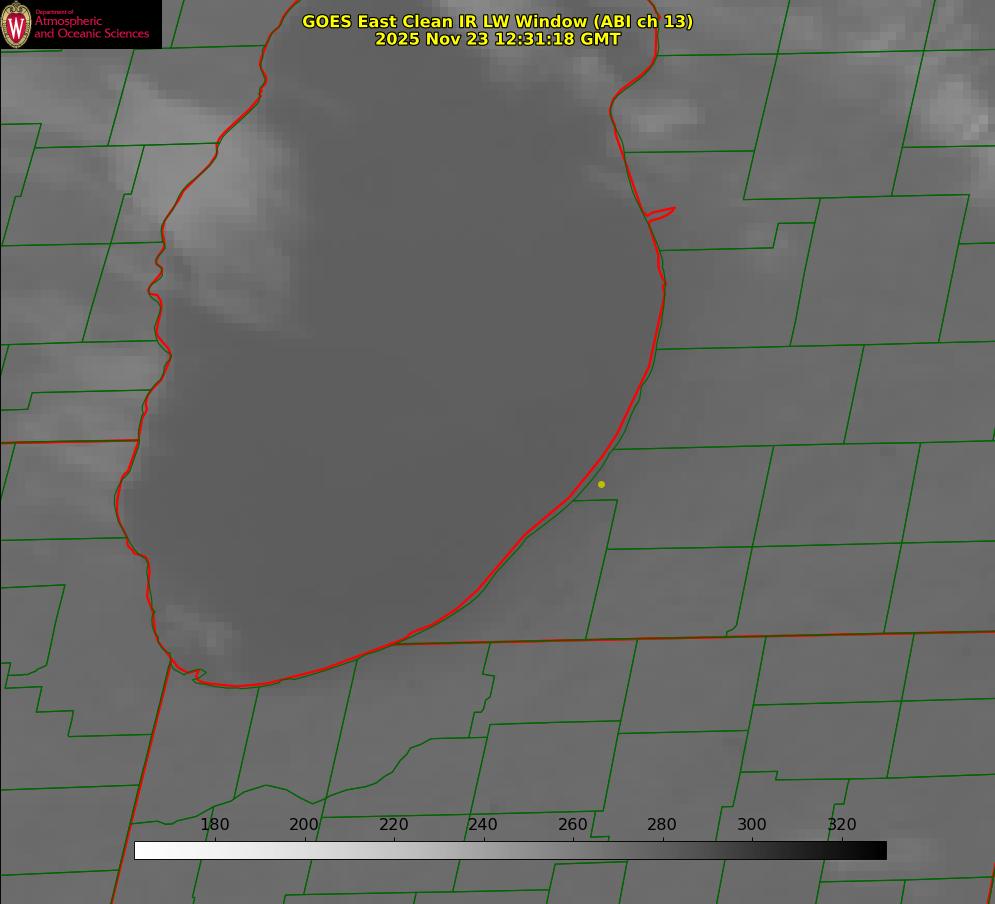Screen dimensions: 995x904
Task: Click the Atmospheric and Oceanic Sciences text
Action: (x=91, y=27)
